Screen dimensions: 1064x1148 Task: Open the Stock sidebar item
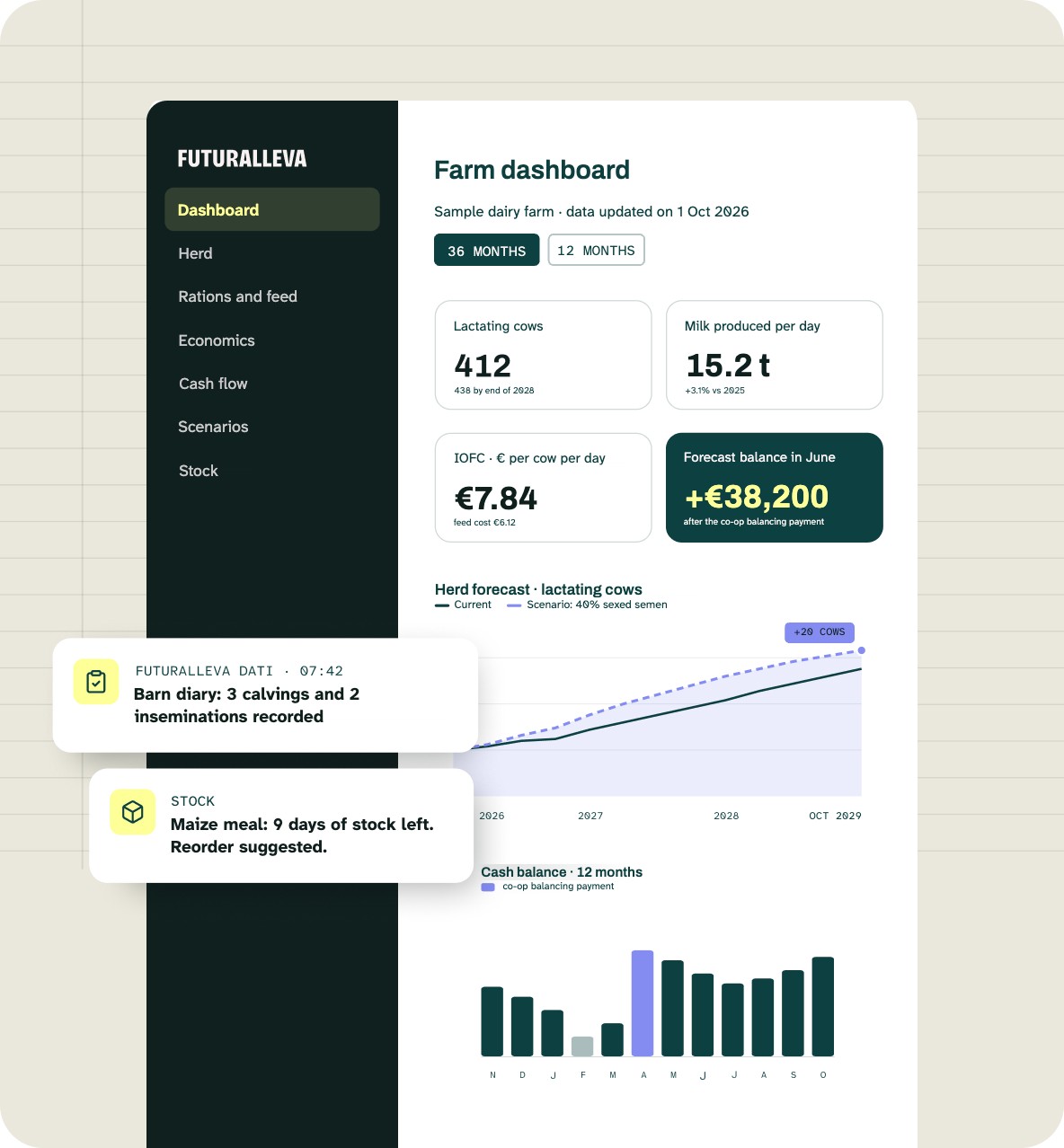199,471
